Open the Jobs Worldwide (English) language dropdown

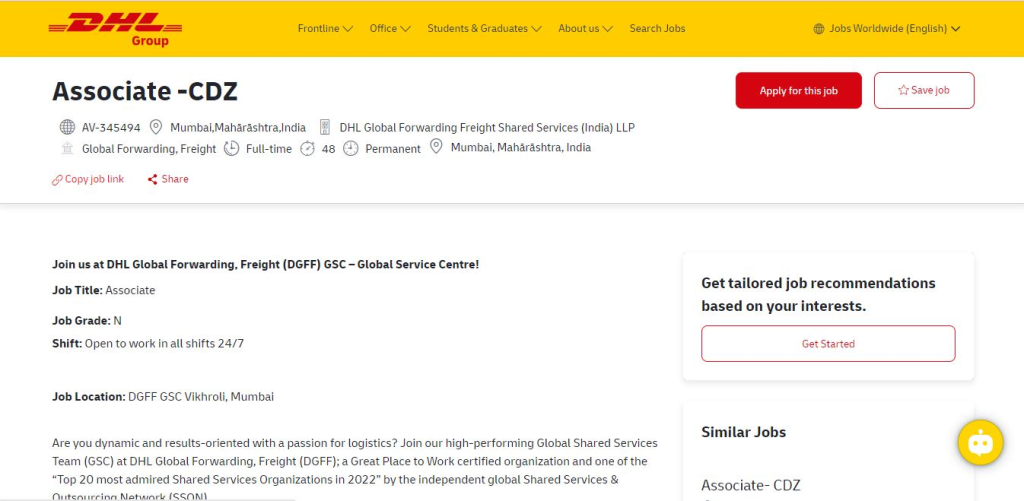click(887, 29)
